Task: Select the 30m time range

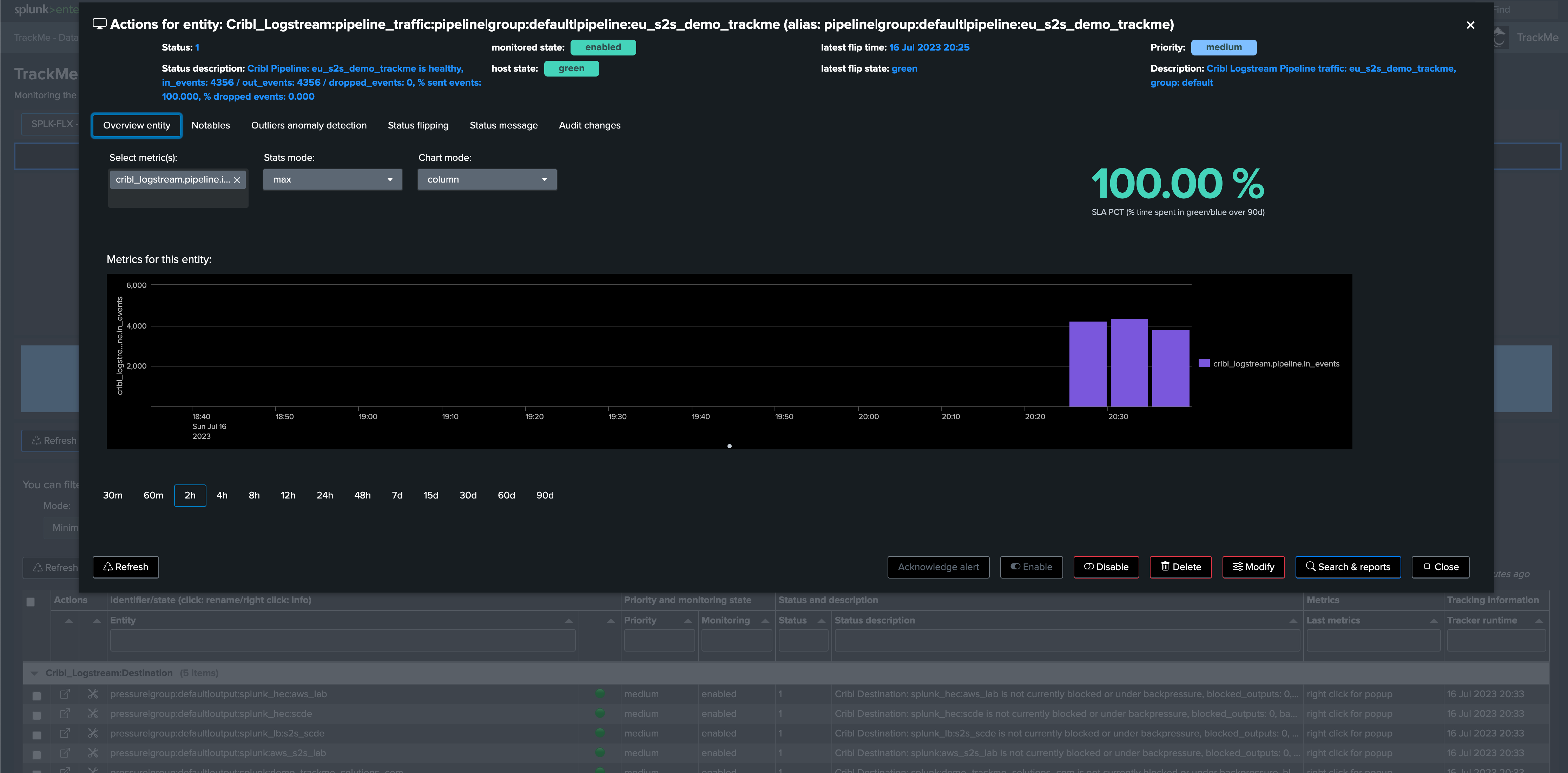Action: point(113,495)
